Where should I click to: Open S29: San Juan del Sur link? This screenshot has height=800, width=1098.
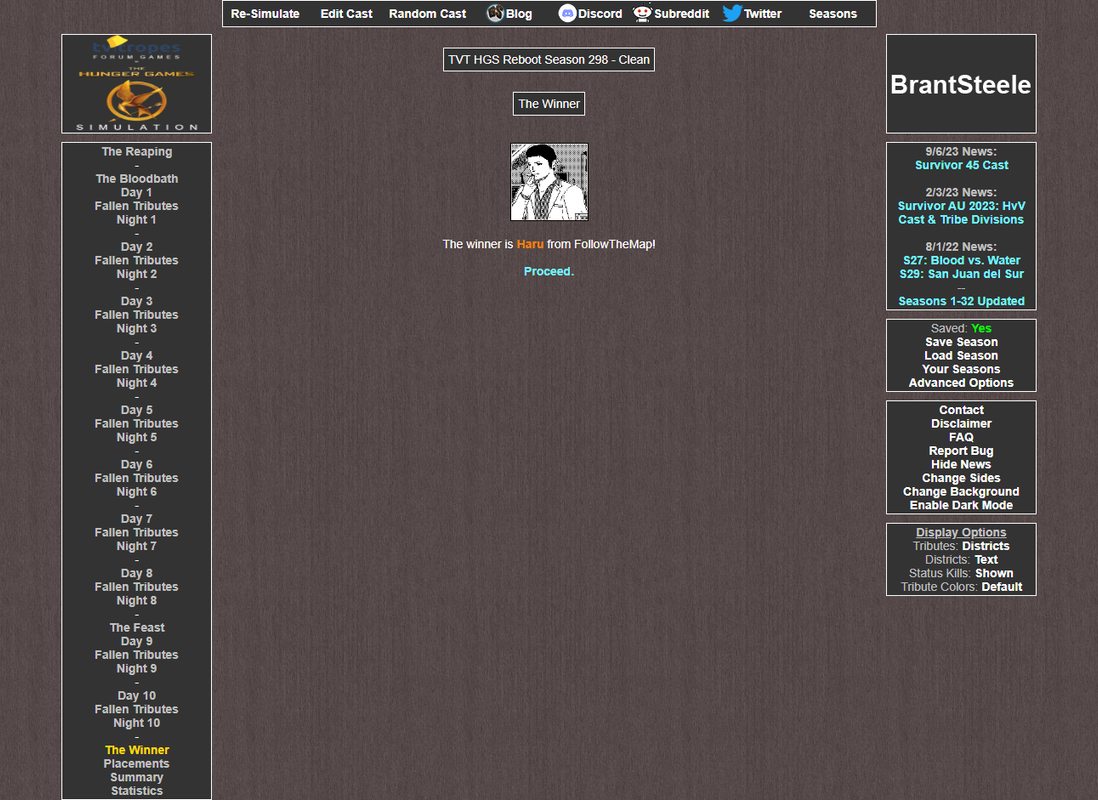tap(961, 274)
